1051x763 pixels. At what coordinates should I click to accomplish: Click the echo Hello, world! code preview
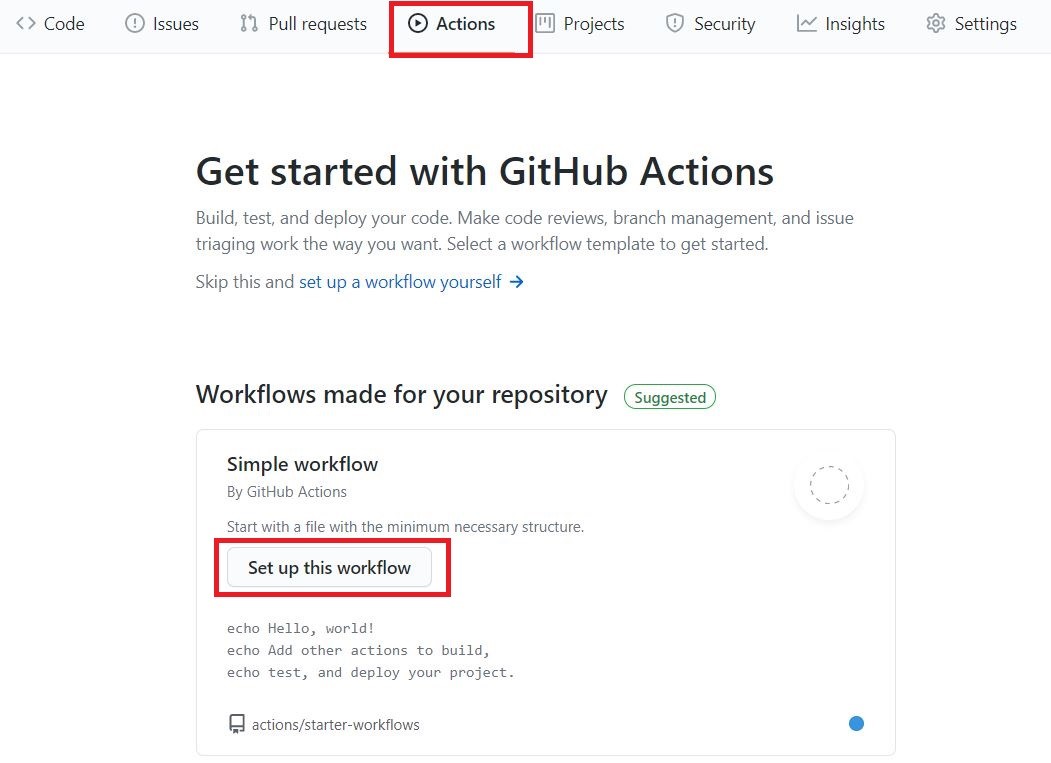coord(301,628)
